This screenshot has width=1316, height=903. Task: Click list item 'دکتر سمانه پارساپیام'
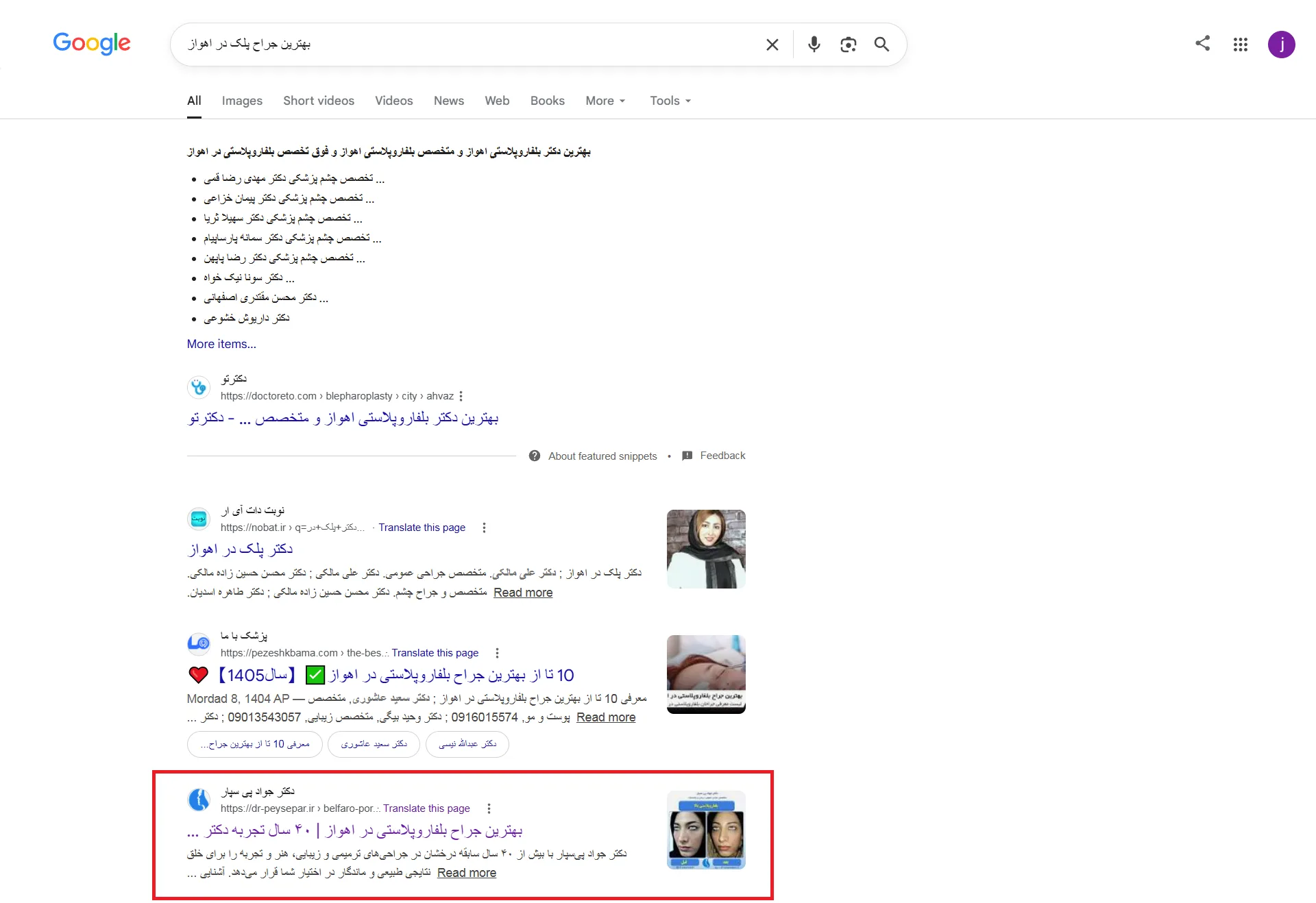293,238
